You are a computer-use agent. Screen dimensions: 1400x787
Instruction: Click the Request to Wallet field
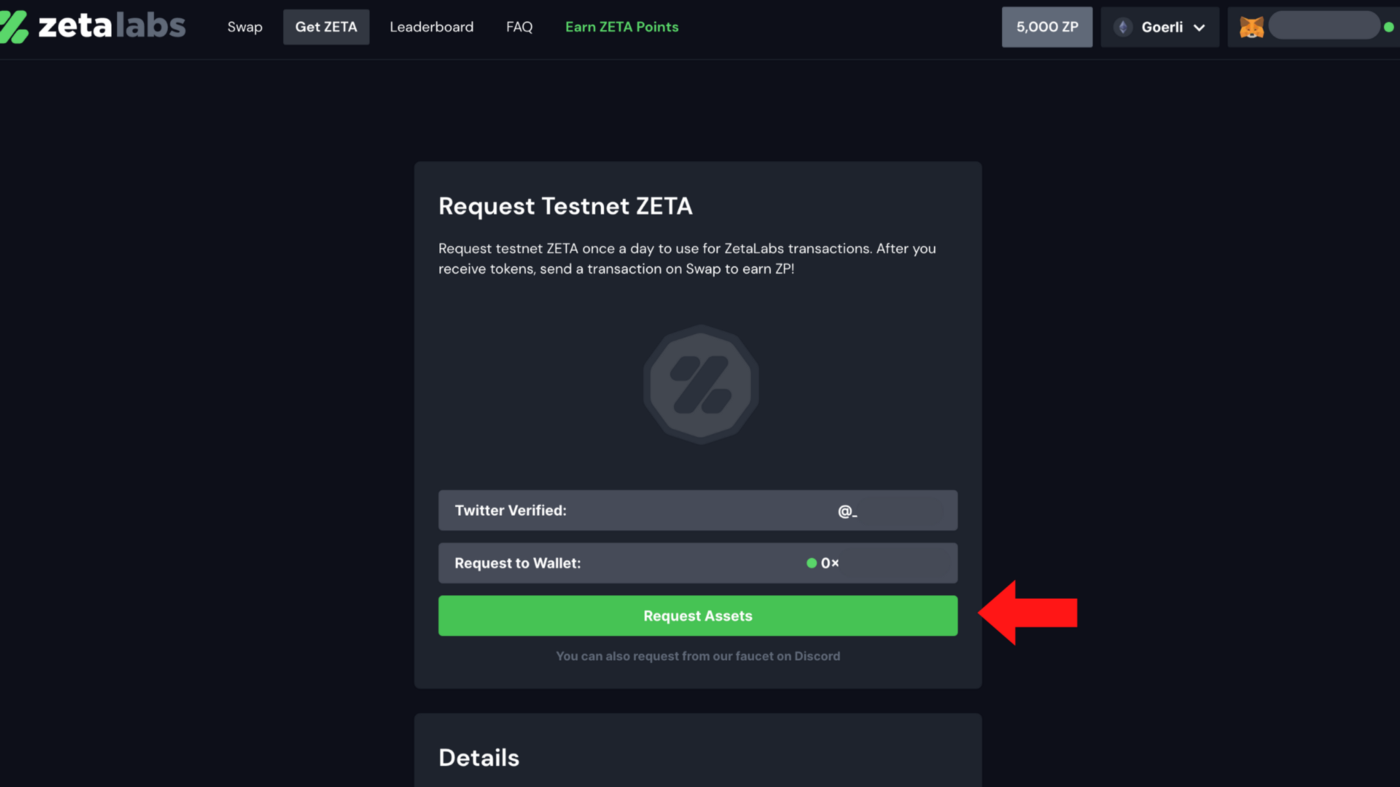click(x=698, y=563)
